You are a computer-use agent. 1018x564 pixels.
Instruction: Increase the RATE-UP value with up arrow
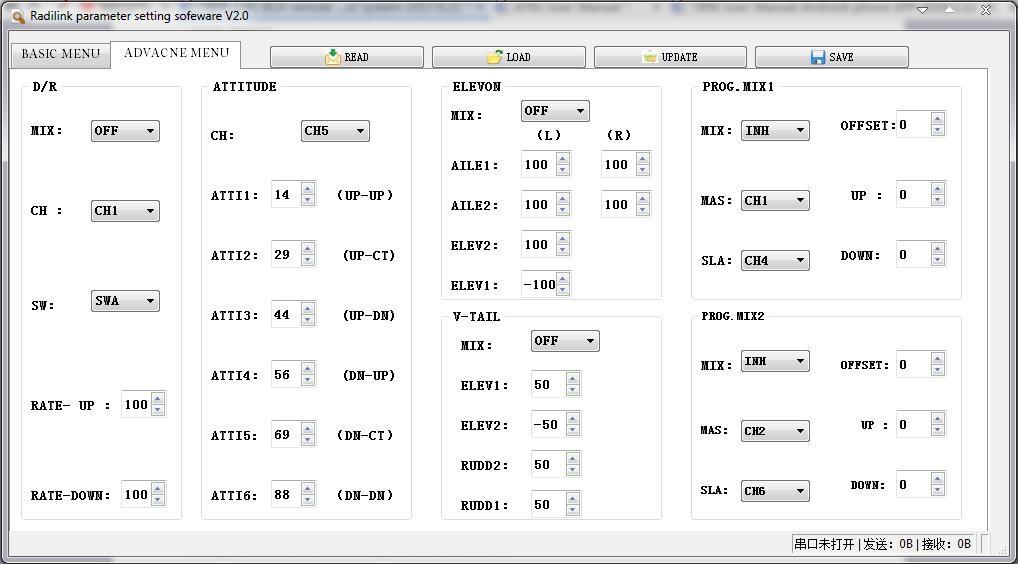[x=158, y=399]
